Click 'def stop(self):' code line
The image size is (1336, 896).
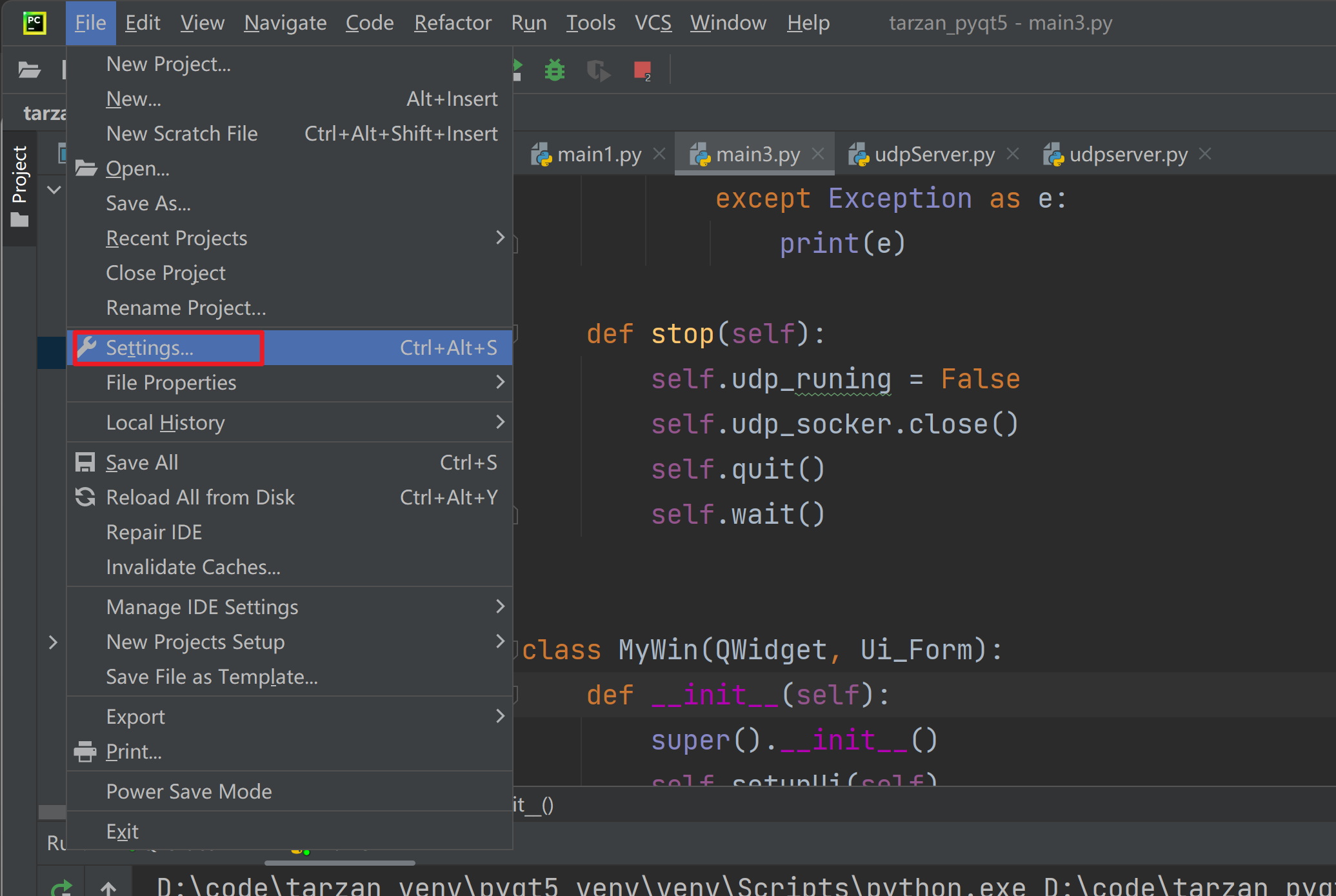click(x=705, y=334)
